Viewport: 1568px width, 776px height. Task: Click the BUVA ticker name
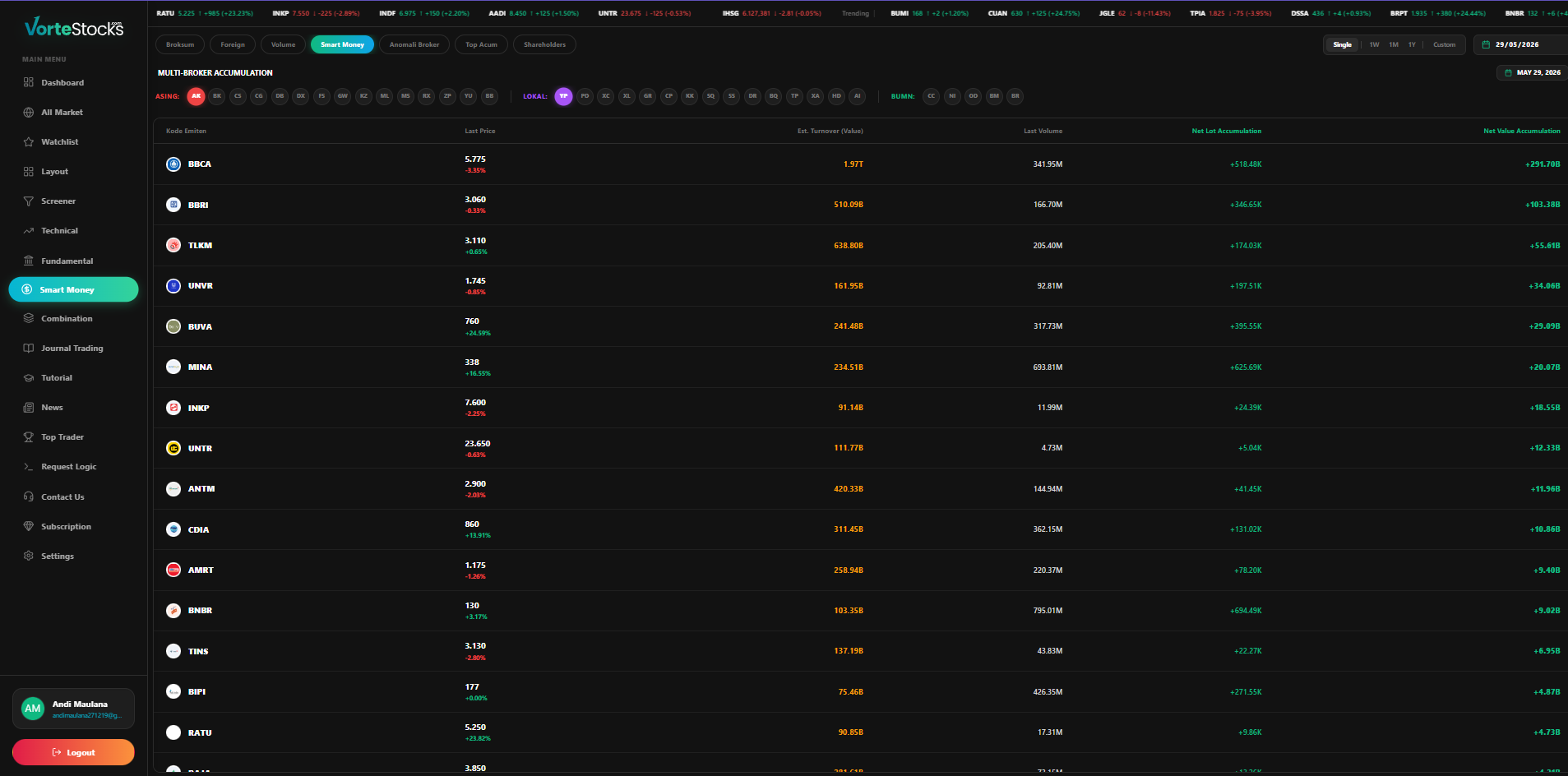200,326
